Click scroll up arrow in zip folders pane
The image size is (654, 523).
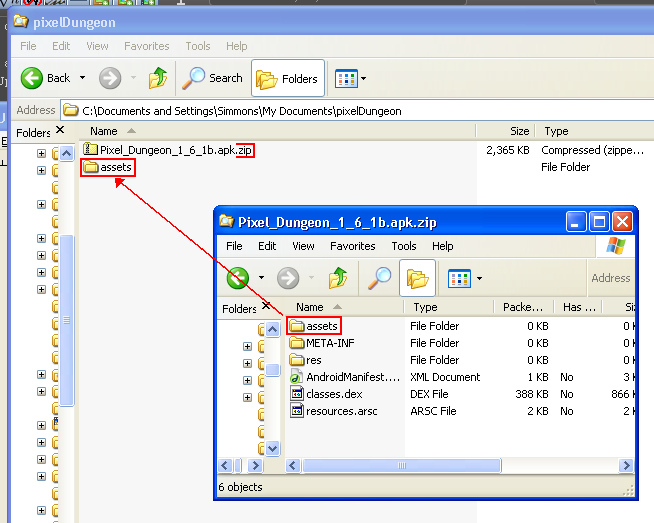(x=272, y=329)
